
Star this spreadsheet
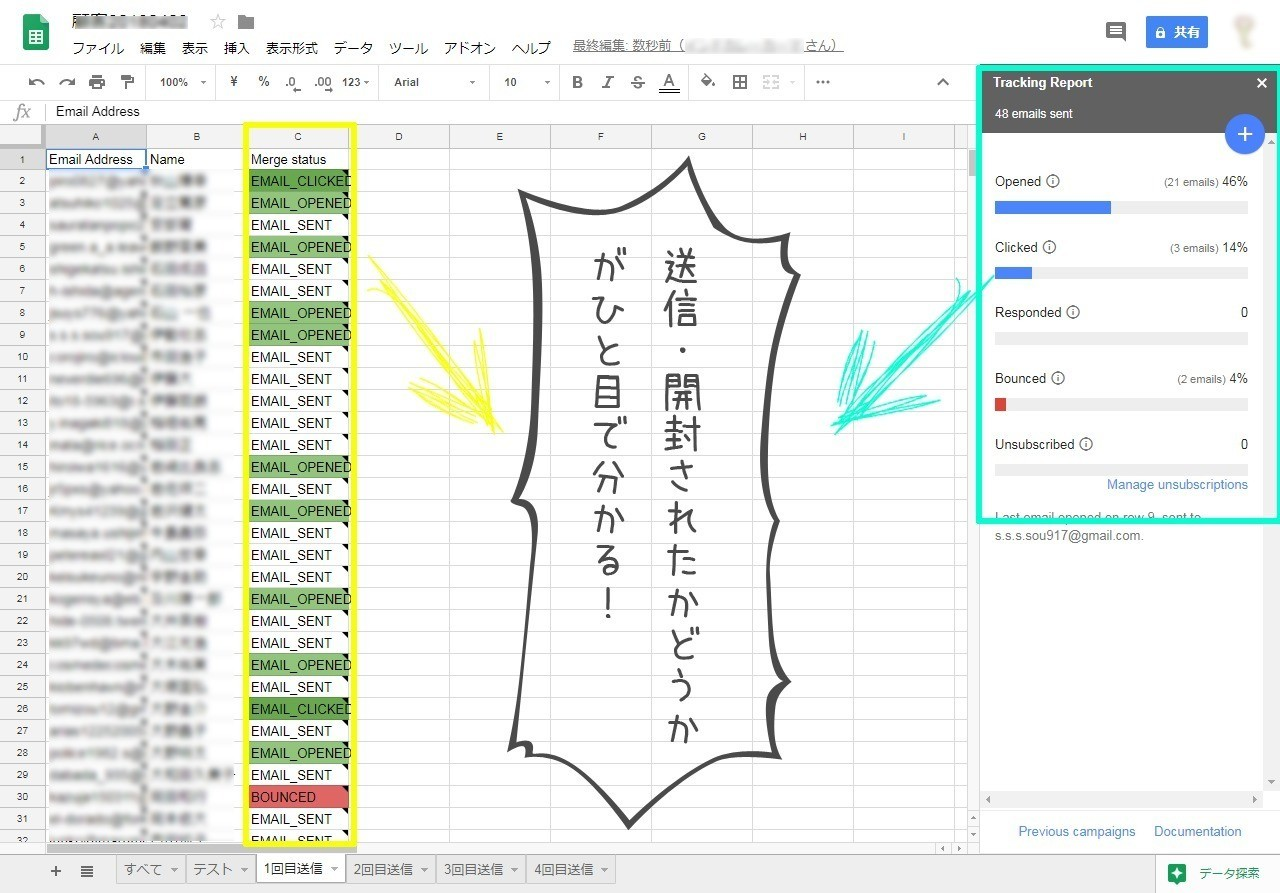(x=218, y=22)
